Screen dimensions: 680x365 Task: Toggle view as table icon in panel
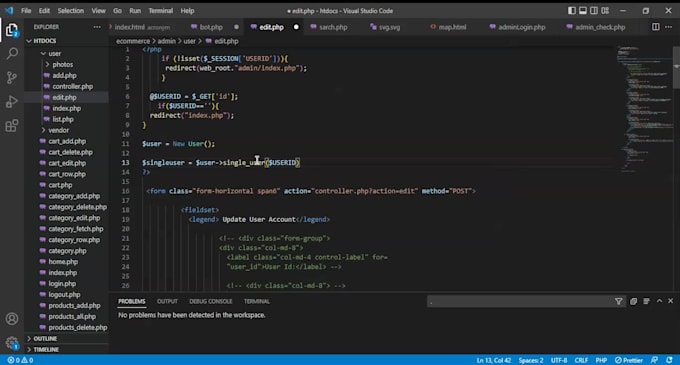point(647,301)
